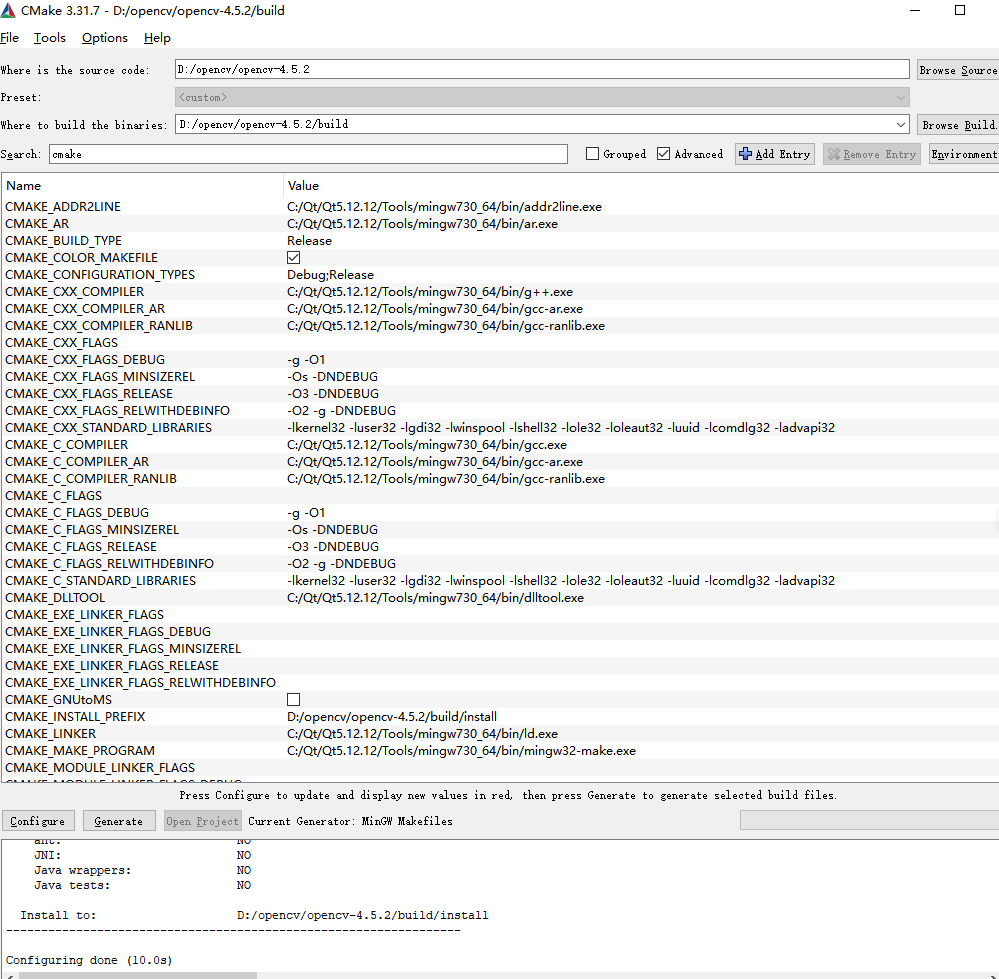Select the CMAKE_INSTALL_PREFIX entry
999x979 pixels.
[x=75, y=717]
